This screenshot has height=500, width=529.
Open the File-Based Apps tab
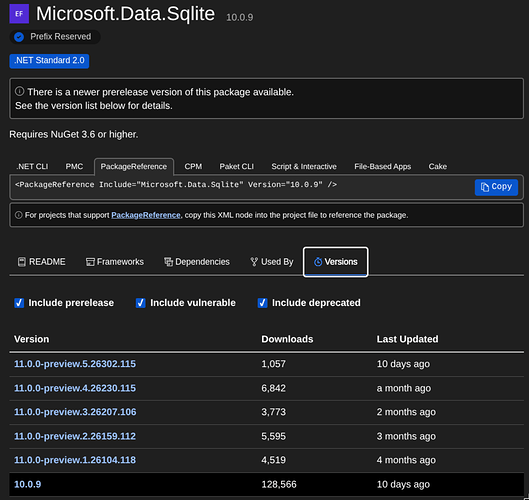point(383,167)
